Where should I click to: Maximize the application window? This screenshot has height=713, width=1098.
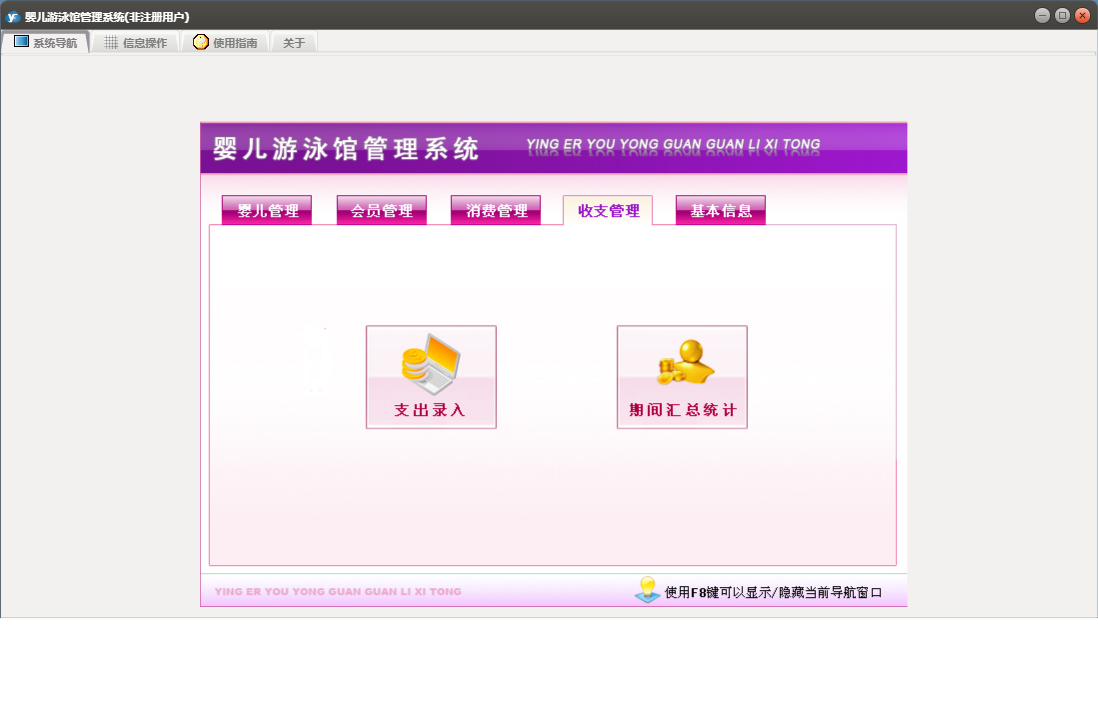coord(1062,15)
